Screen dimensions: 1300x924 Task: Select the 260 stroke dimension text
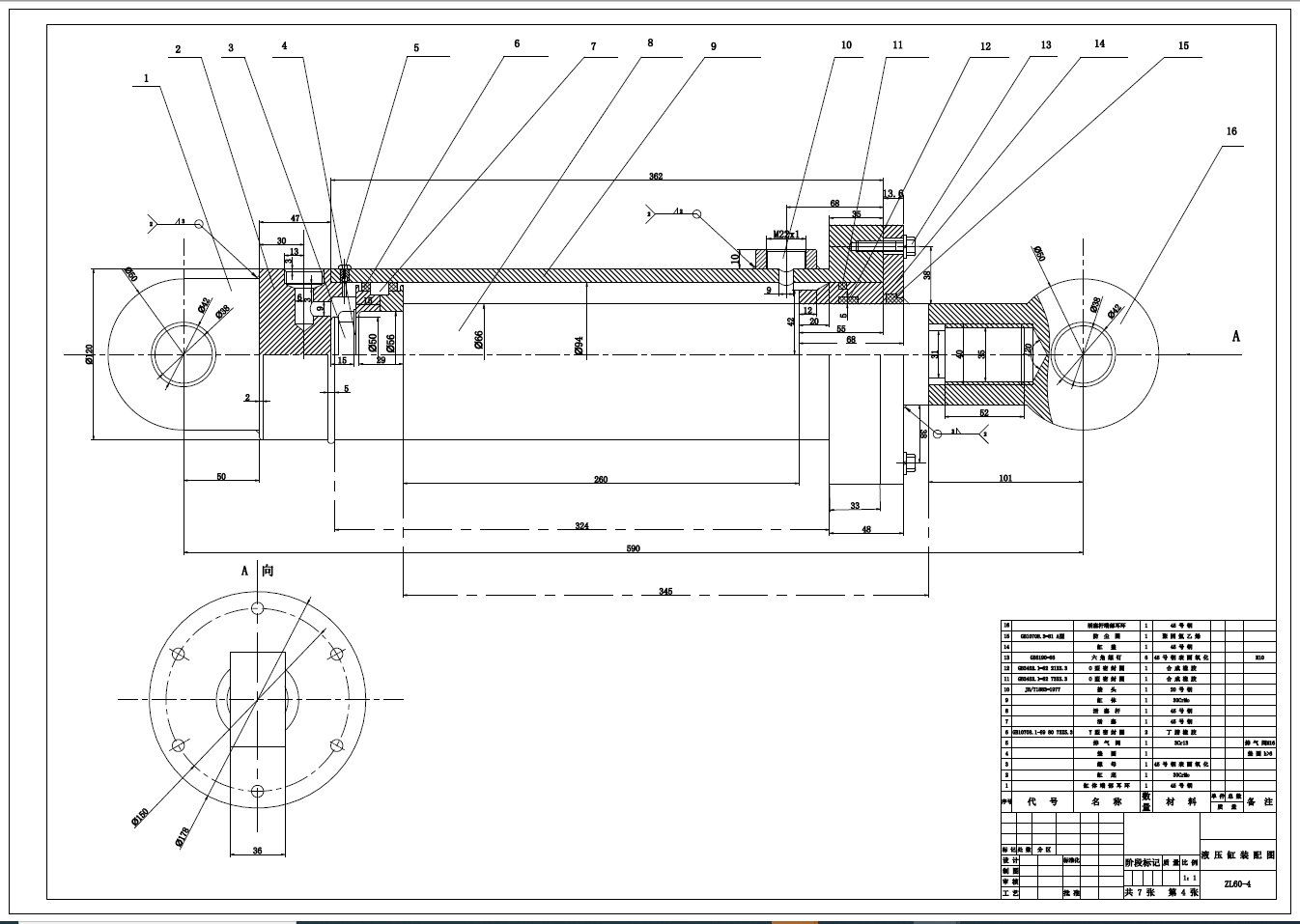click(601, 479)
